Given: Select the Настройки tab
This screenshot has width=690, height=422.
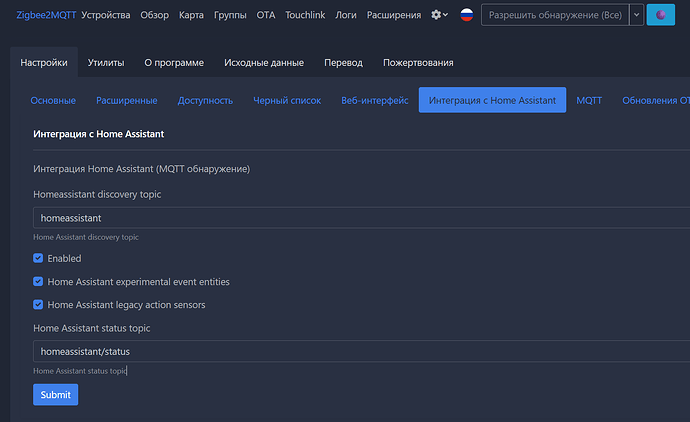Looking at the screenshot, I should [x=44, y=62].
